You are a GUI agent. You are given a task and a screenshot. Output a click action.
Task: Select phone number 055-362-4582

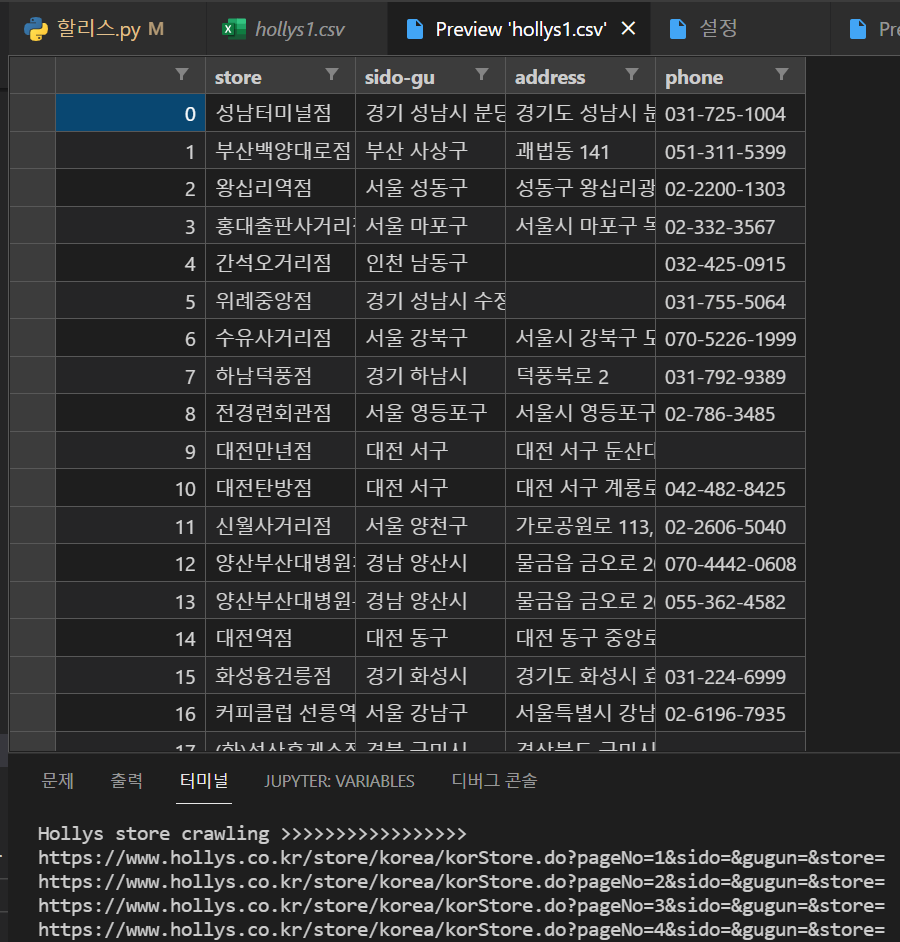point(730,601)
